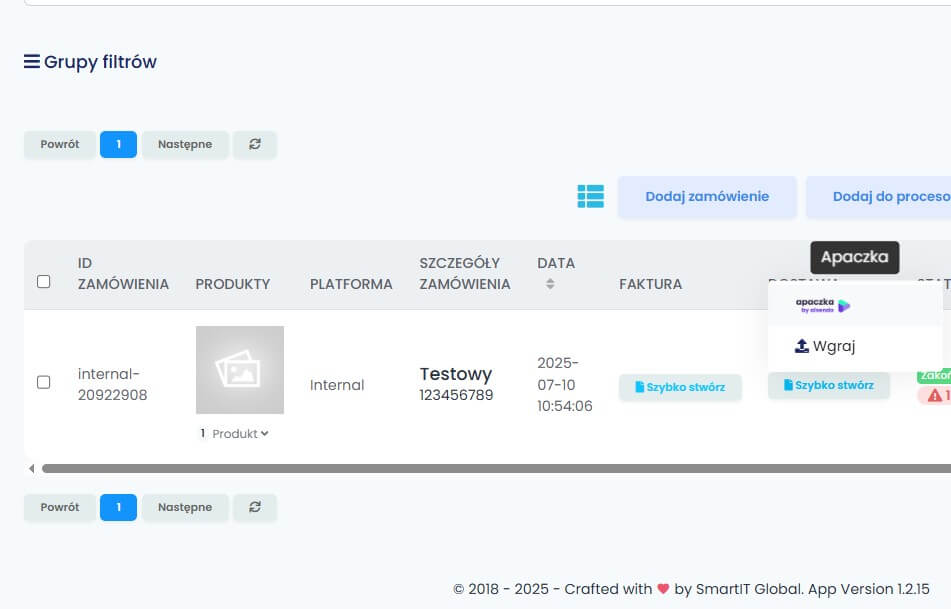Check the order internal-20922908 checkbox

click(43, 382)
